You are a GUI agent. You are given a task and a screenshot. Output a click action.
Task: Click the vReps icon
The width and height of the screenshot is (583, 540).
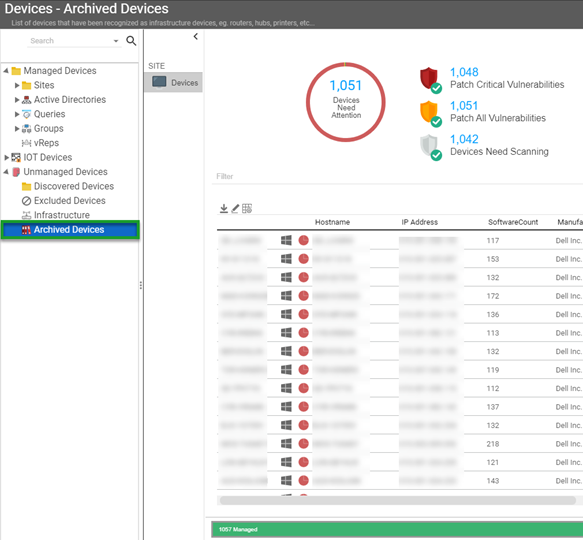[x=26, y=143]
